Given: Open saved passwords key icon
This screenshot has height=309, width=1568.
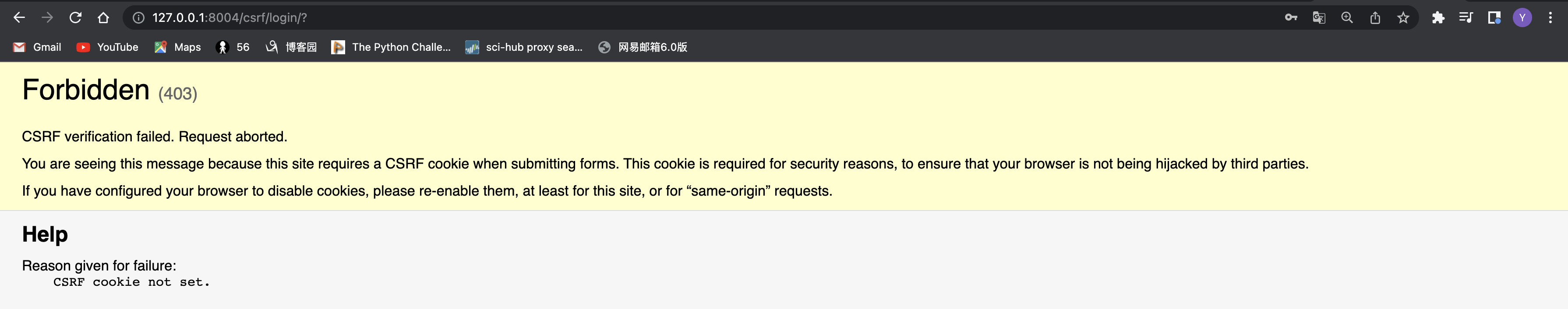Looking at the screenshot, I should pyautogui.click(x=1291, y=18).
